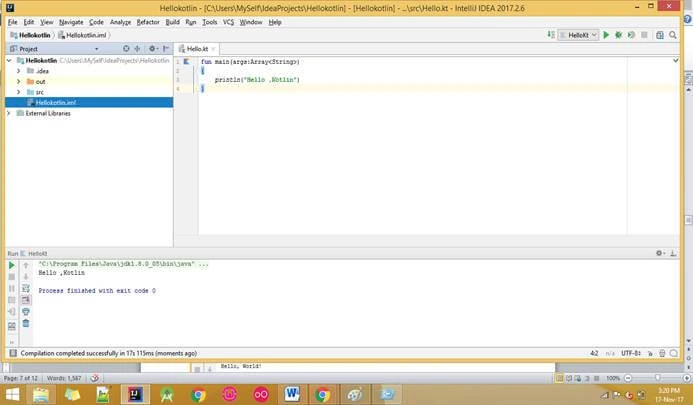The width and height of the screenshot is (693, 405).
Task: Toggle read-only lock icon in status bar
Action: [650, 353]
